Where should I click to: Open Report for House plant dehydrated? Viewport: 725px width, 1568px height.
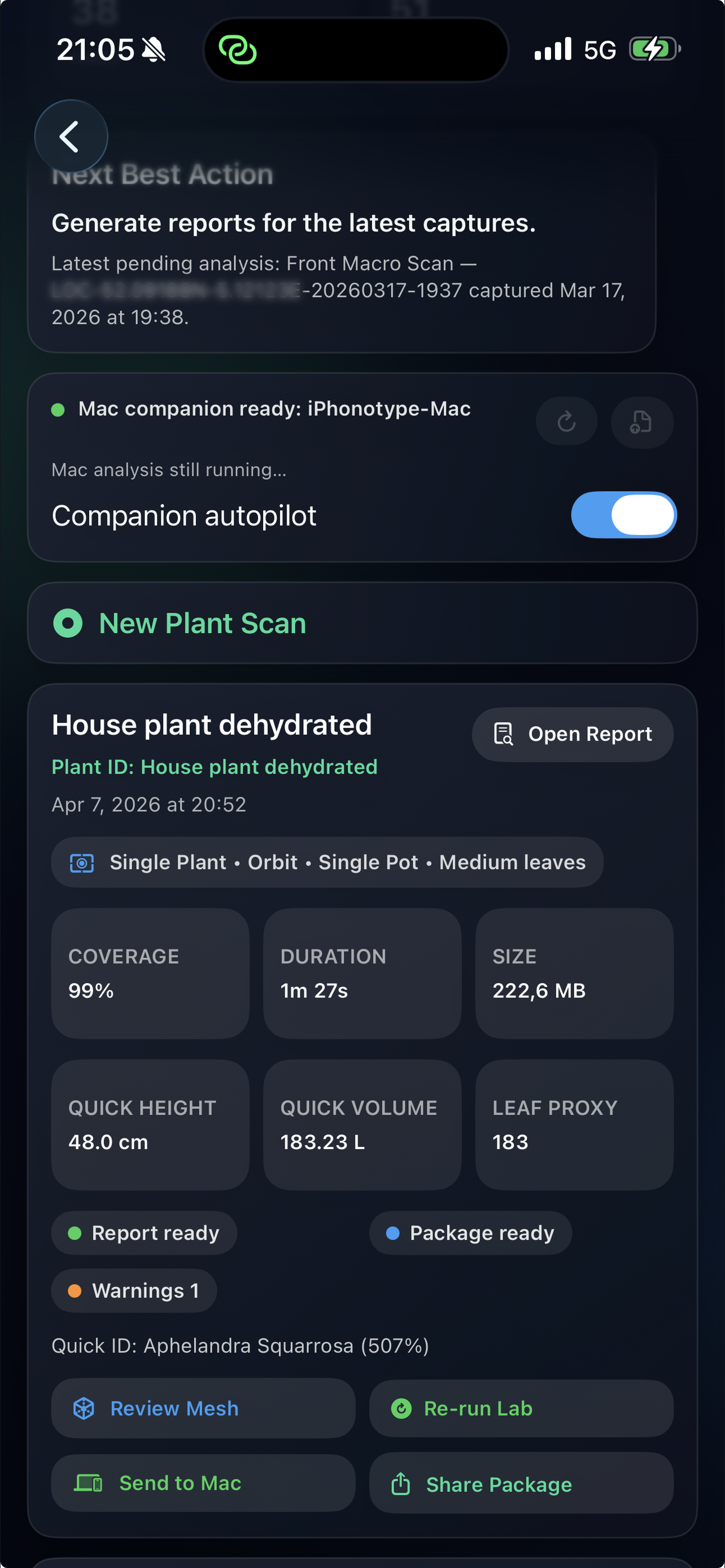coord(572,734)
